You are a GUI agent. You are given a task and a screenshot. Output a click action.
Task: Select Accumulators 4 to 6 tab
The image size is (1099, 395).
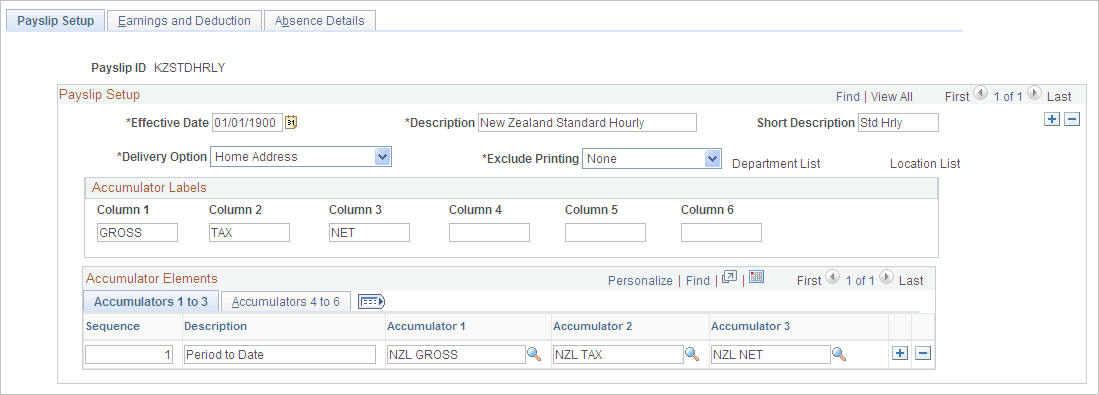tap(286, 302)
